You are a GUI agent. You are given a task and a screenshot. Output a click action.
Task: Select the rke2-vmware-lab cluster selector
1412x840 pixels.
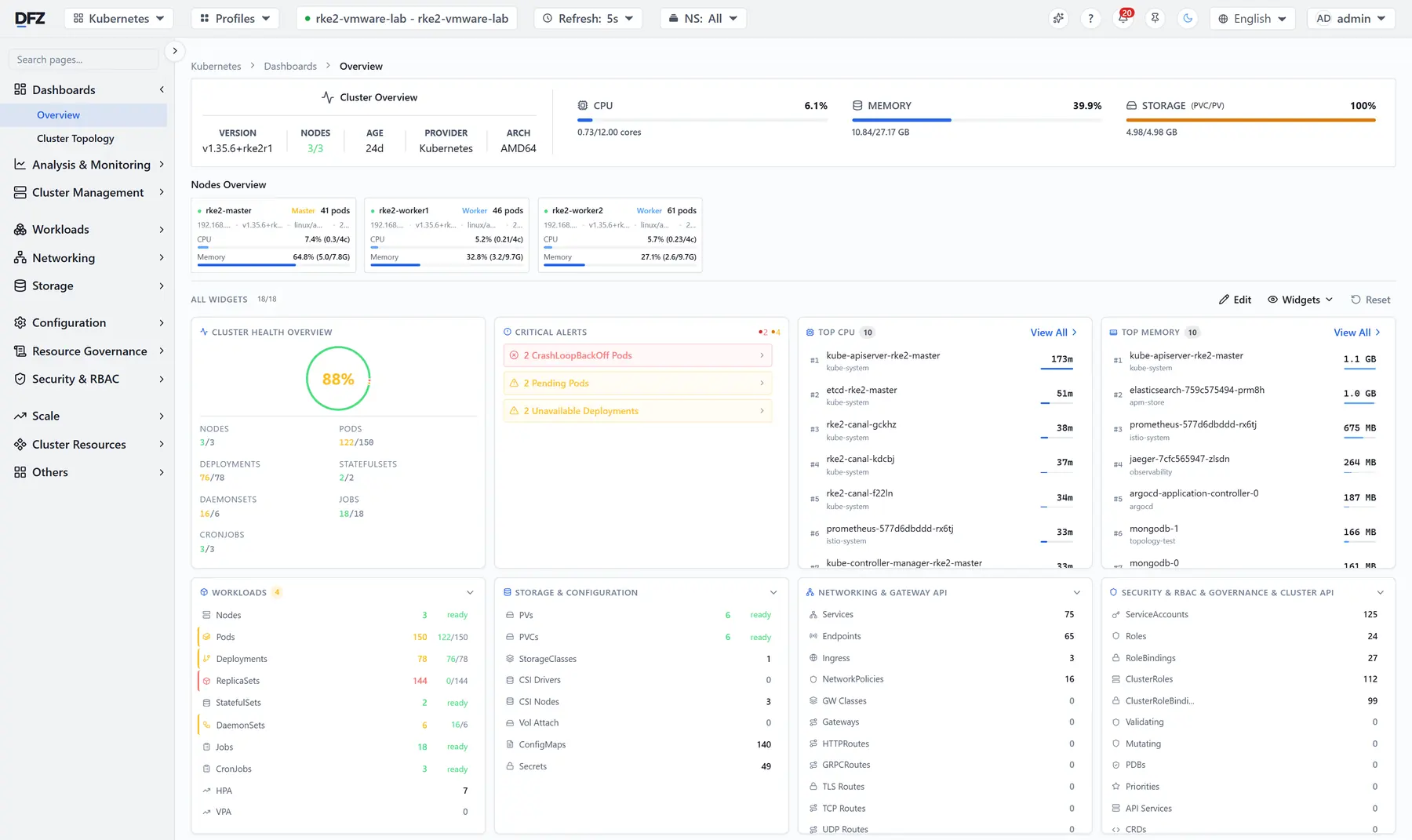pyautogui.click(x=406, y=18)
